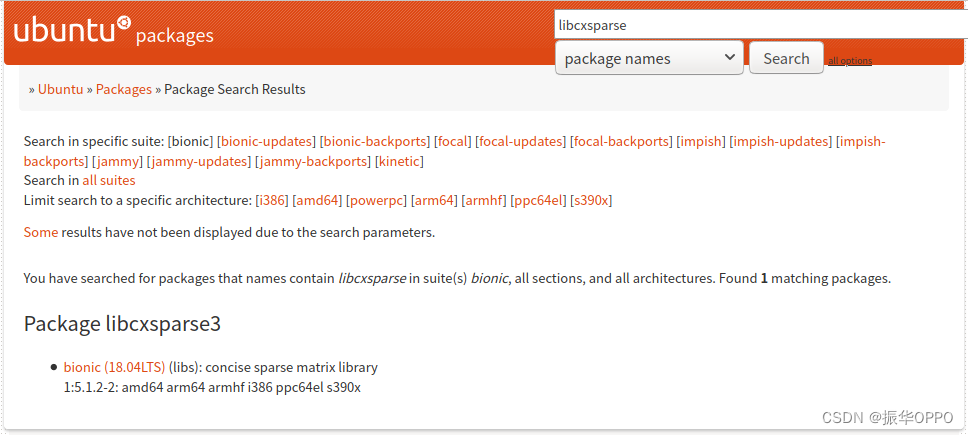
Task: Click the search field containing libcxsparse
Action: 761,25
